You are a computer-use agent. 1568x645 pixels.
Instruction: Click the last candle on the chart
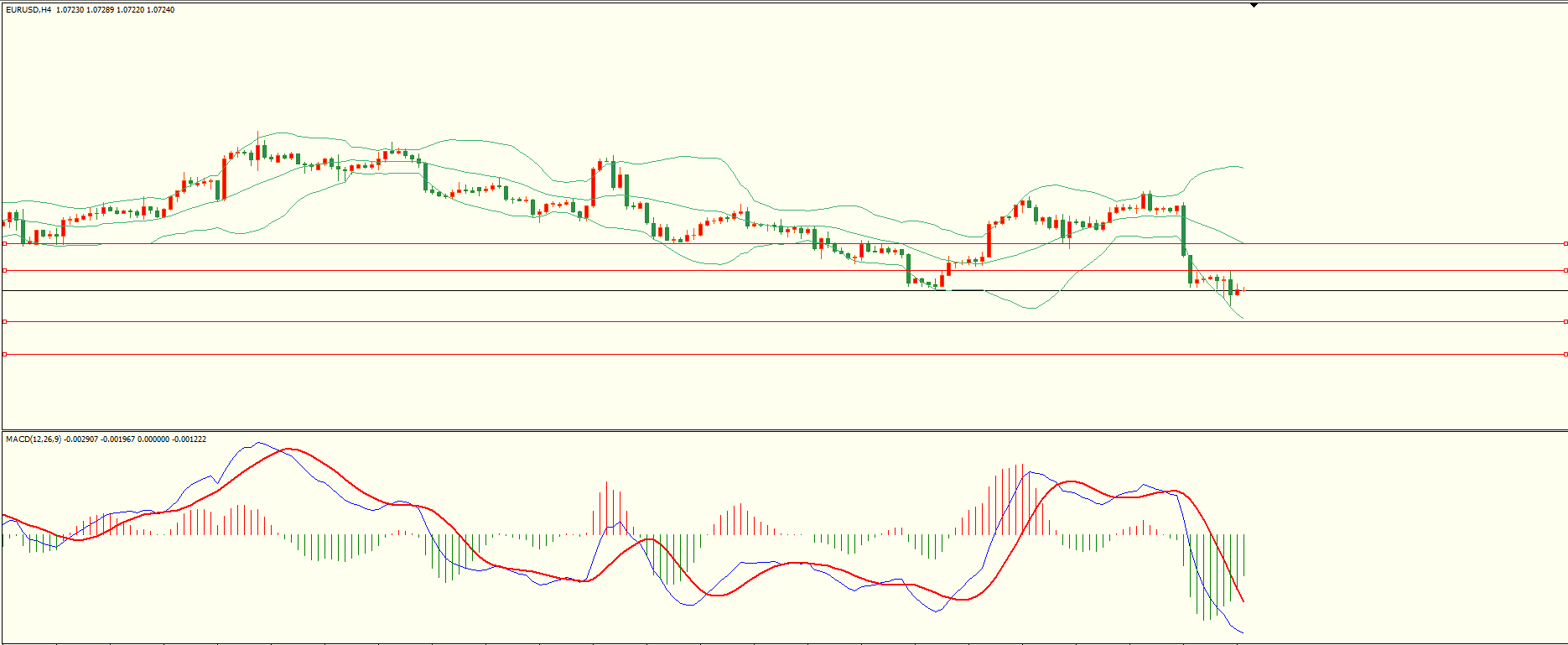point(1243,289)
